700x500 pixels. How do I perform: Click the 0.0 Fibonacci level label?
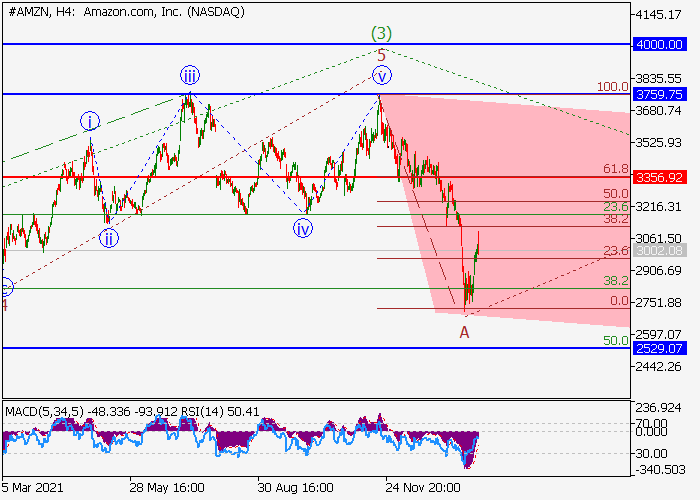pyautogui.click(x=619, y=301)
